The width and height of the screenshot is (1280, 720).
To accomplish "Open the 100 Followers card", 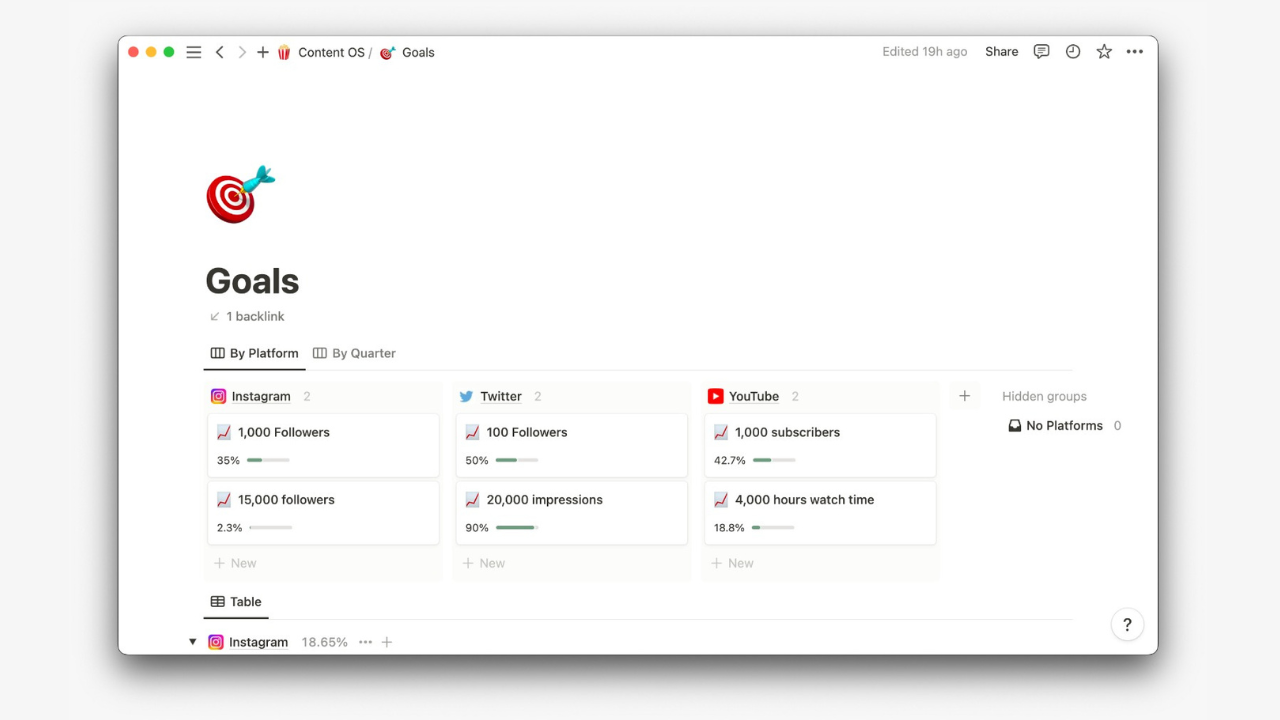I will point(572,445).
